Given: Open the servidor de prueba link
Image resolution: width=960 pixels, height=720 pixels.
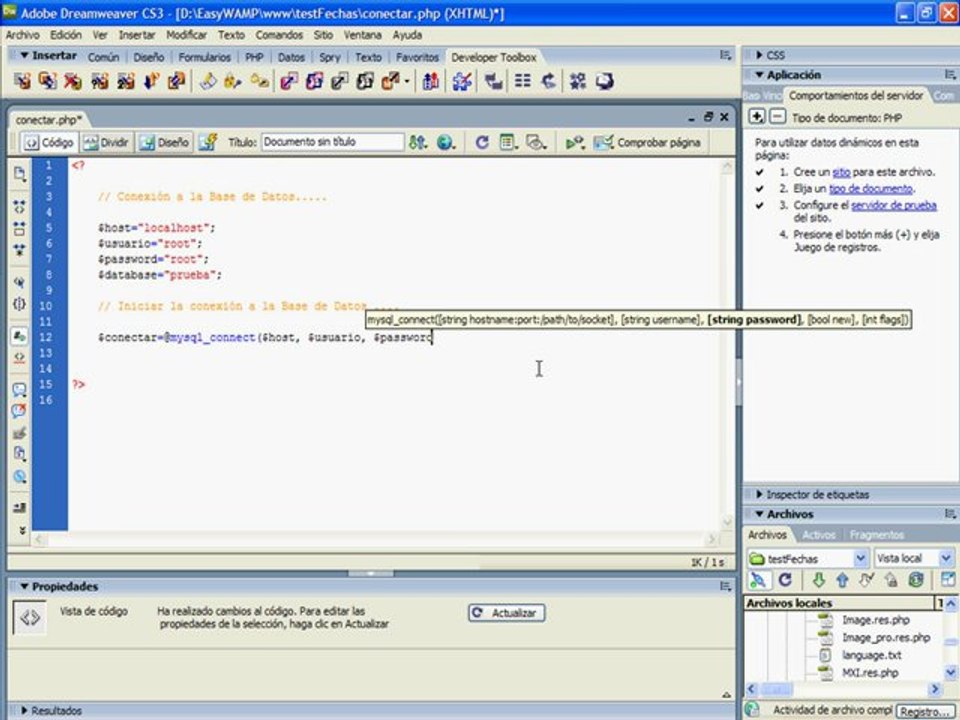Looking at the screenshot, I should pyautogui.click(x=894, y=205).
